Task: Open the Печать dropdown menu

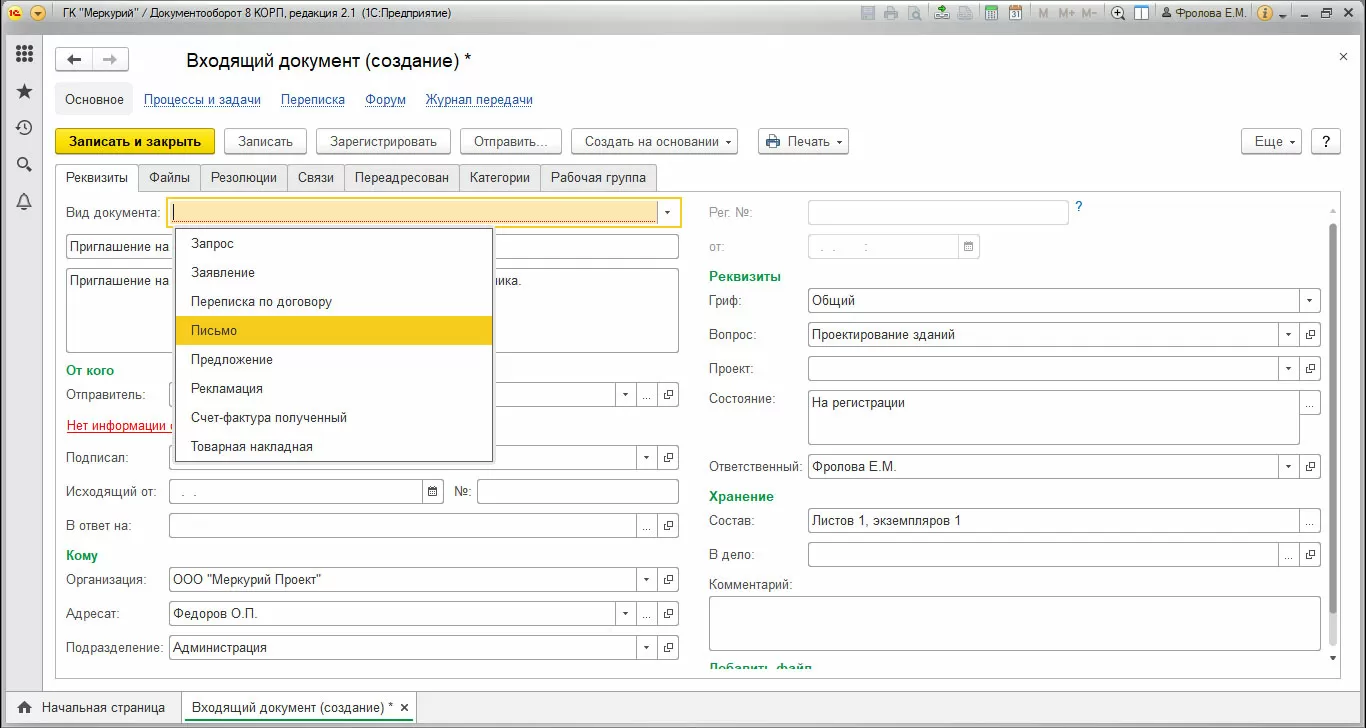Action: (x=803, y=142)
